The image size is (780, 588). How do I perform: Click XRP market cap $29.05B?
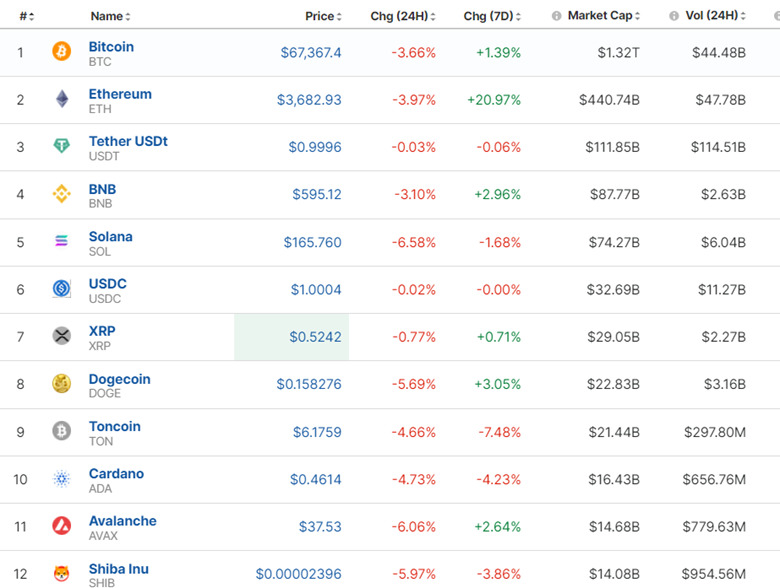613,337
